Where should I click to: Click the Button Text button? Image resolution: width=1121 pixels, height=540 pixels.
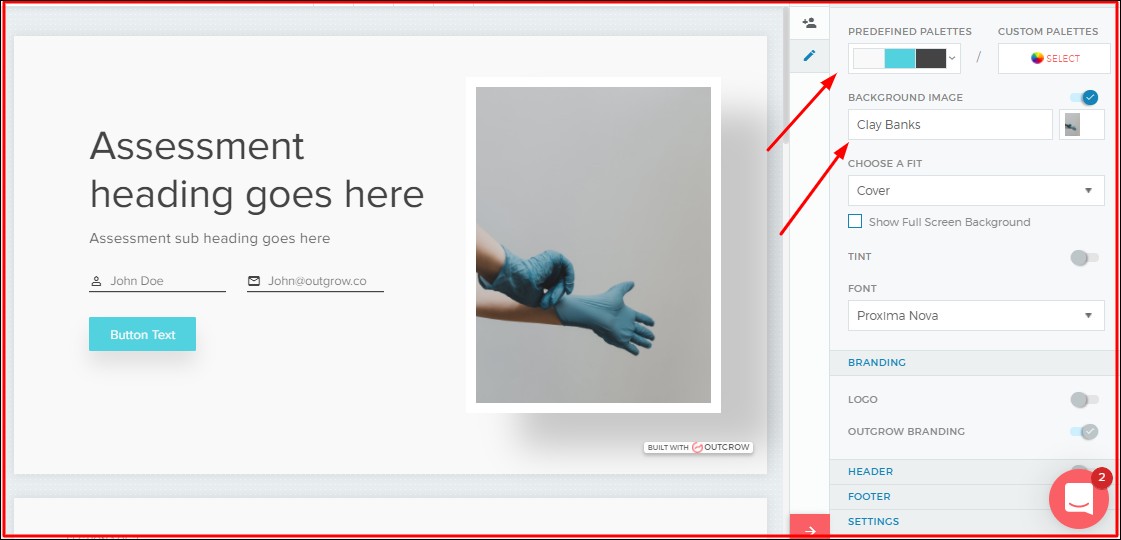tap(142, 335)
